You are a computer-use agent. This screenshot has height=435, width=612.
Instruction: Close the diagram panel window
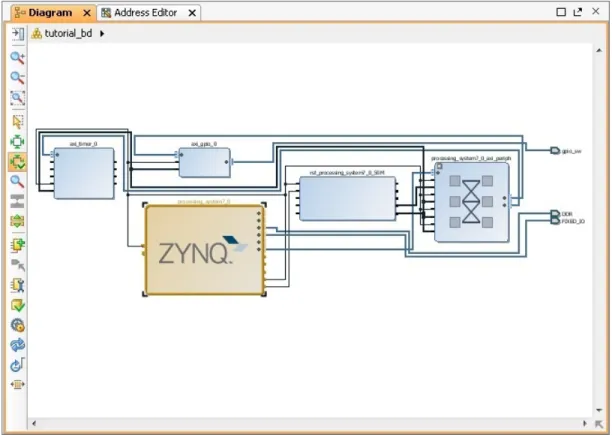click(x=596, y=12)
